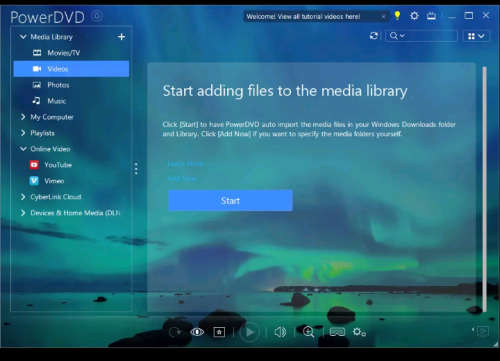500x361 pixels.
Task: Open YouTube online video
Action: click(71, 165)
